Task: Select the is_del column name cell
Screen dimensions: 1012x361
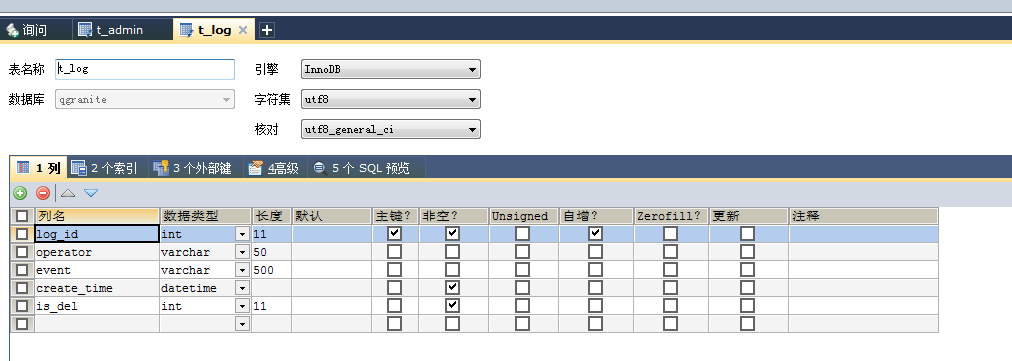Action: click(x=97, y=306)
